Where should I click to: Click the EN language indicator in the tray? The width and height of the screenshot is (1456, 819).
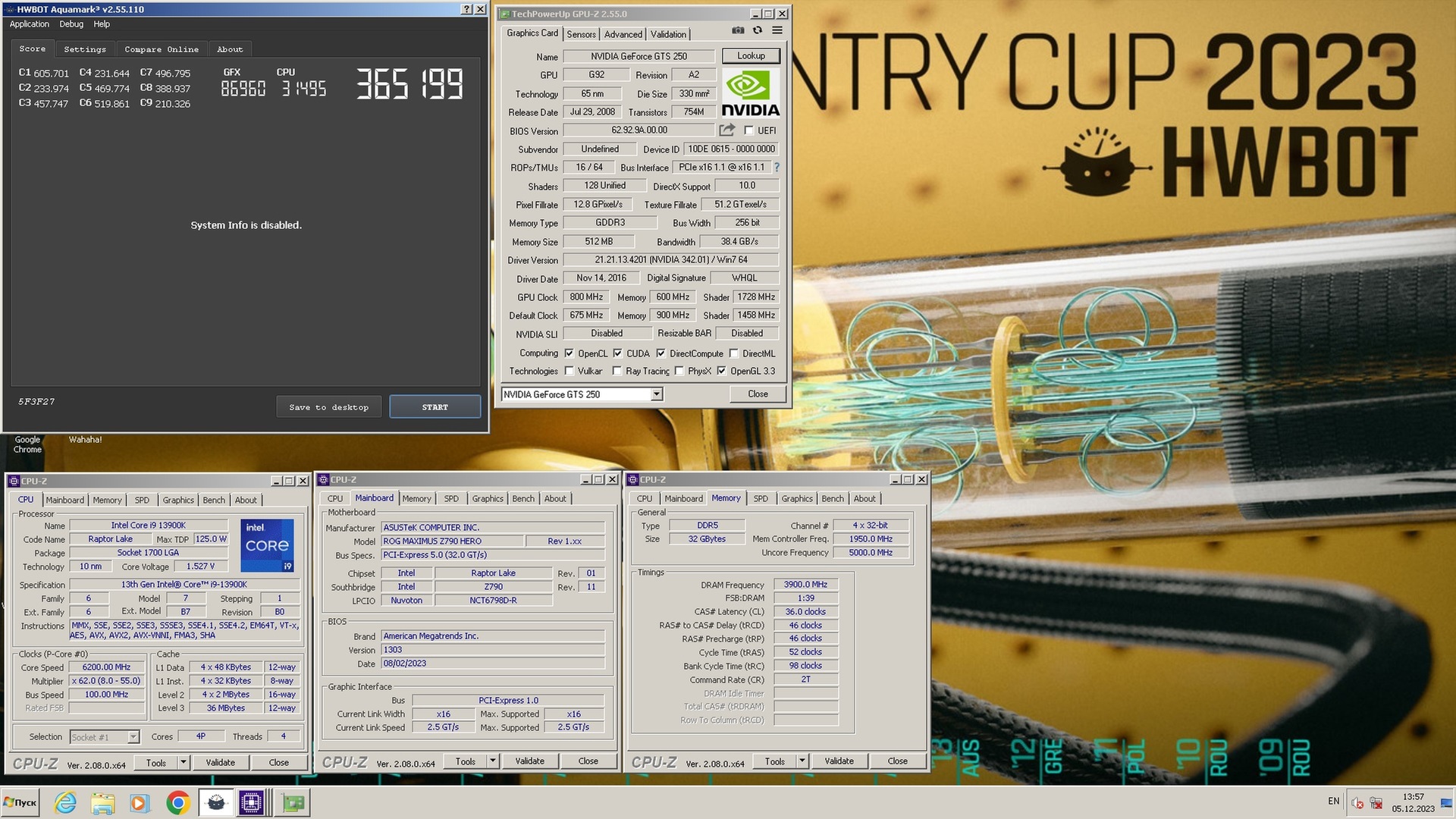pyautogui.click(x=1334, y=801)
